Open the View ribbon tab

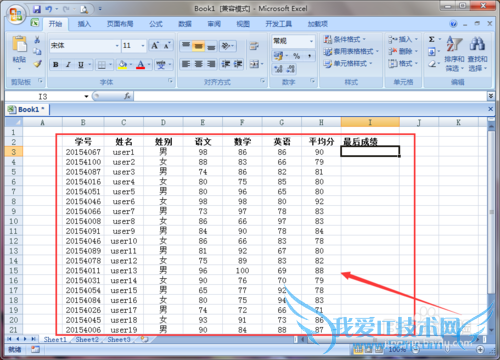(x=243, y=24)
